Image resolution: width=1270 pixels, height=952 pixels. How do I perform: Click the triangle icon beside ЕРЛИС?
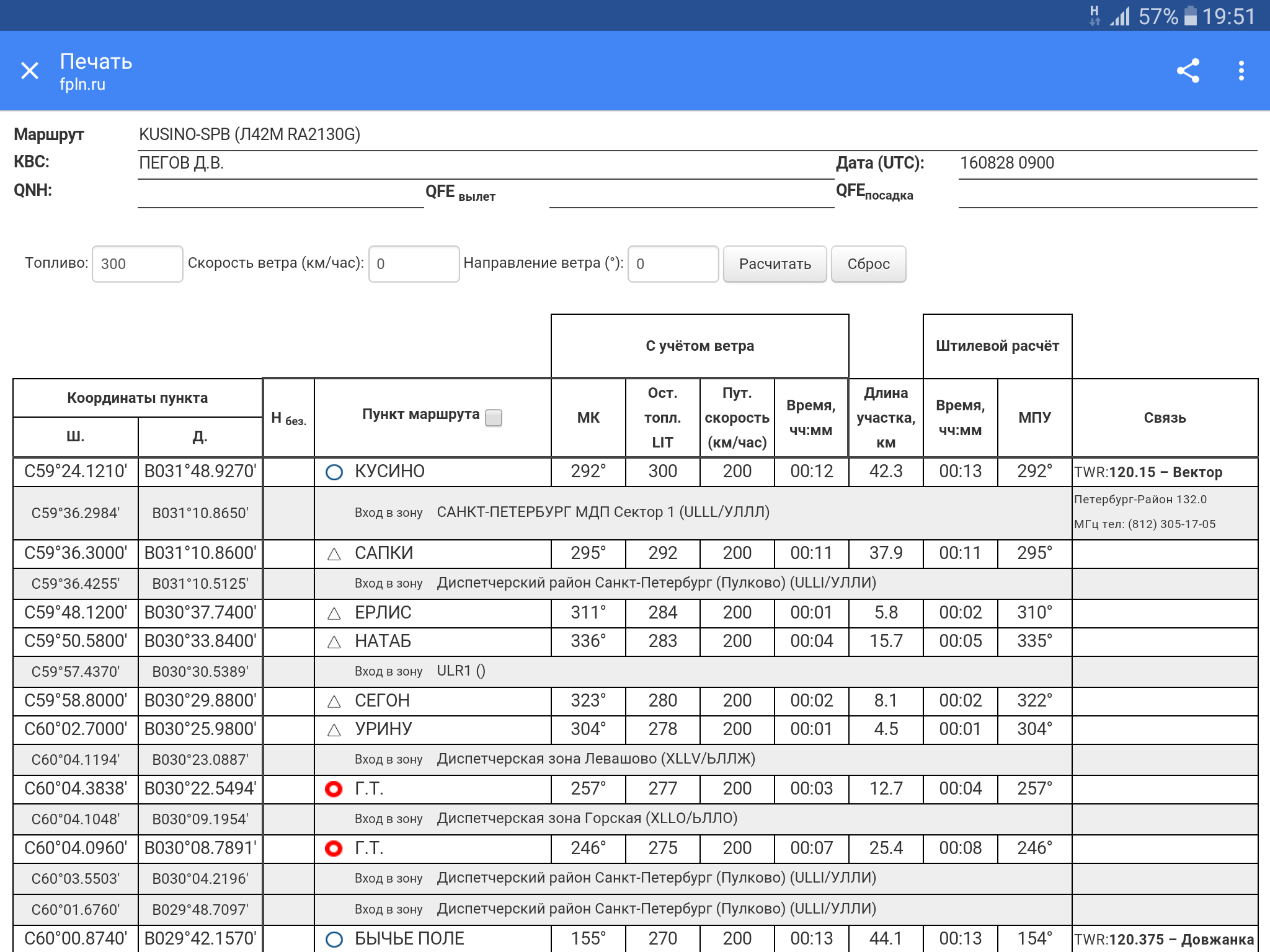[334, 614]
